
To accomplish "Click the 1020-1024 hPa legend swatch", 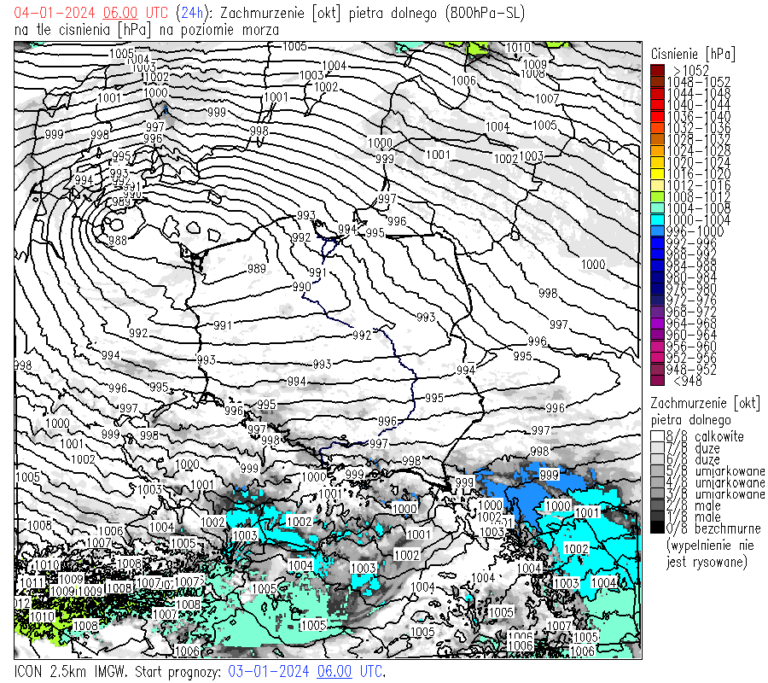I will click(656, 161).
